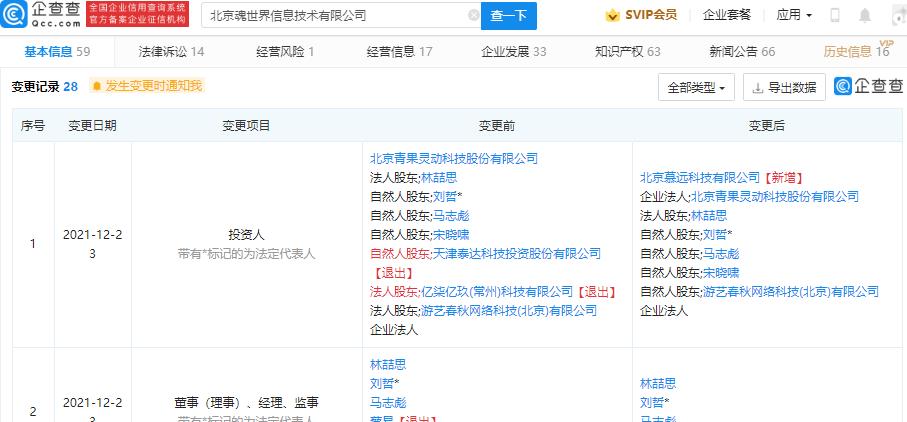Viewport: 907px width, 422px height.
Task: Open 天津泰达科技投资股份有限公司 link
Action: tap(517, 253)
